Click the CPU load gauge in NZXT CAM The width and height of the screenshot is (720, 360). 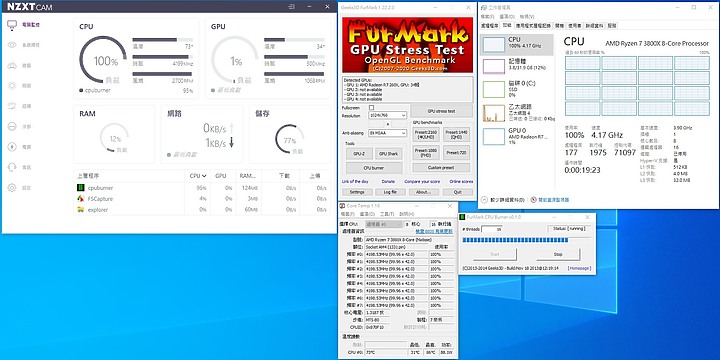click(x=103, y=60)
